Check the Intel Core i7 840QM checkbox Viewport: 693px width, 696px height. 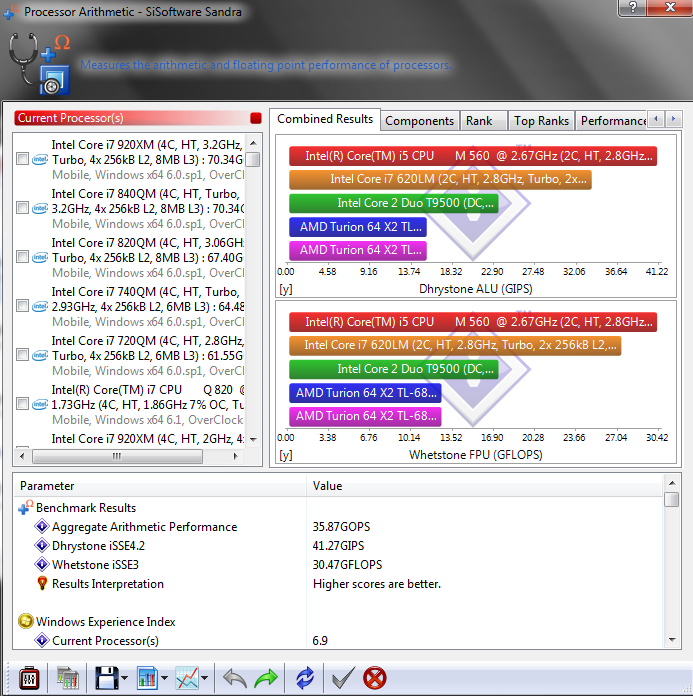[x=22, y=208]
